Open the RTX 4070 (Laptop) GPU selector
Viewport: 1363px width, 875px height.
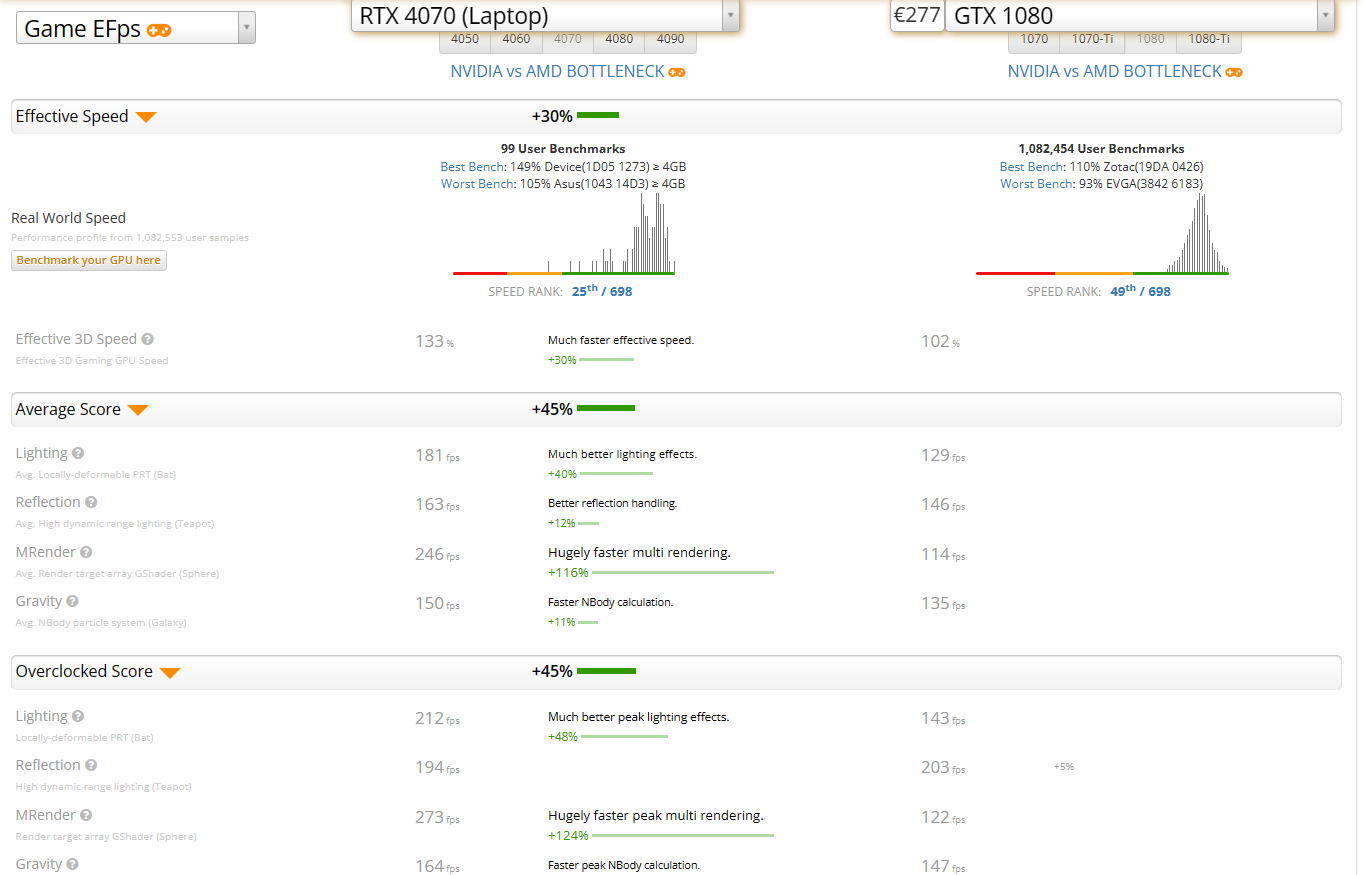pos(545,15)
